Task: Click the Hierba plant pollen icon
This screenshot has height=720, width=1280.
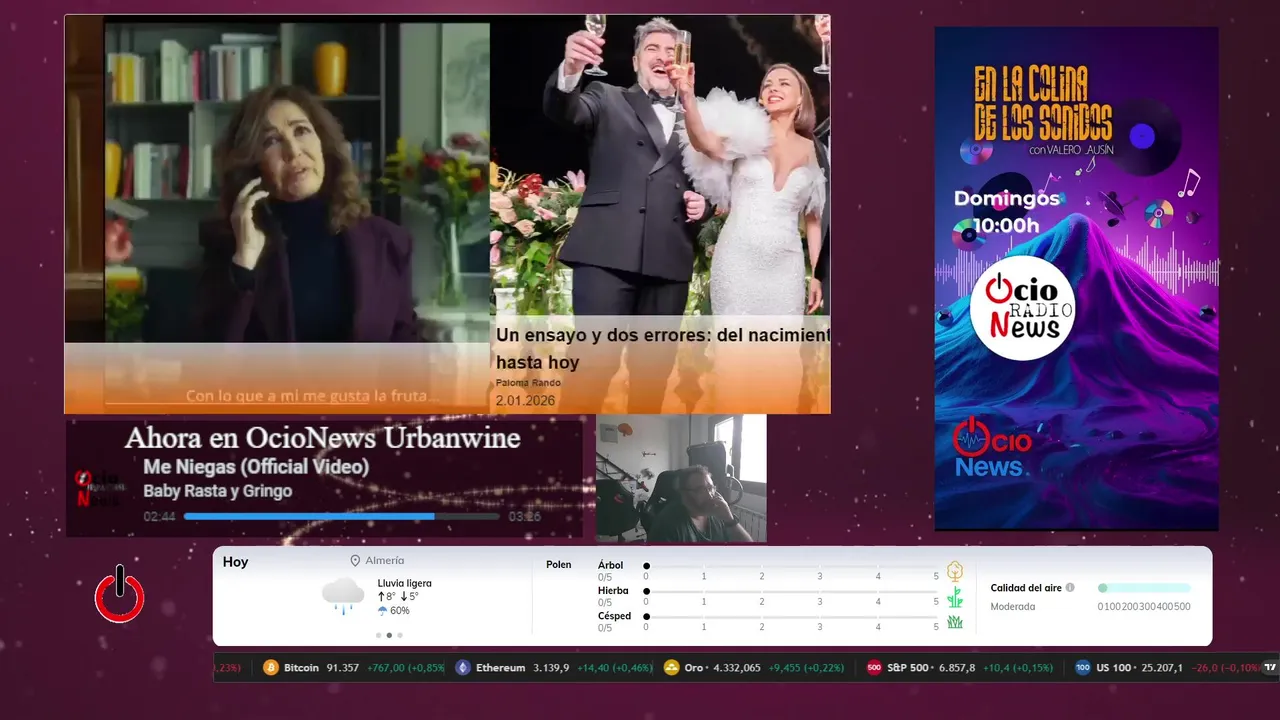Action: (x=955, y=597)
